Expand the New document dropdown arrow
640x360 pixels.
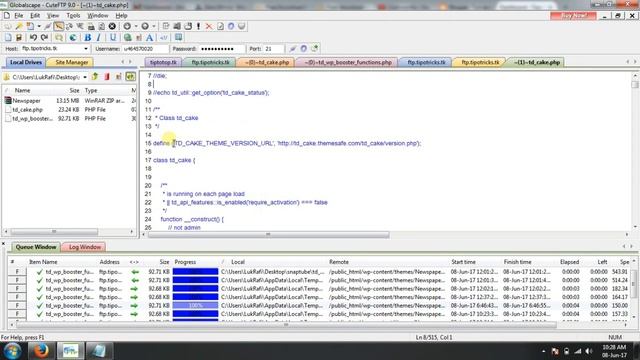(x=39, y=26)
